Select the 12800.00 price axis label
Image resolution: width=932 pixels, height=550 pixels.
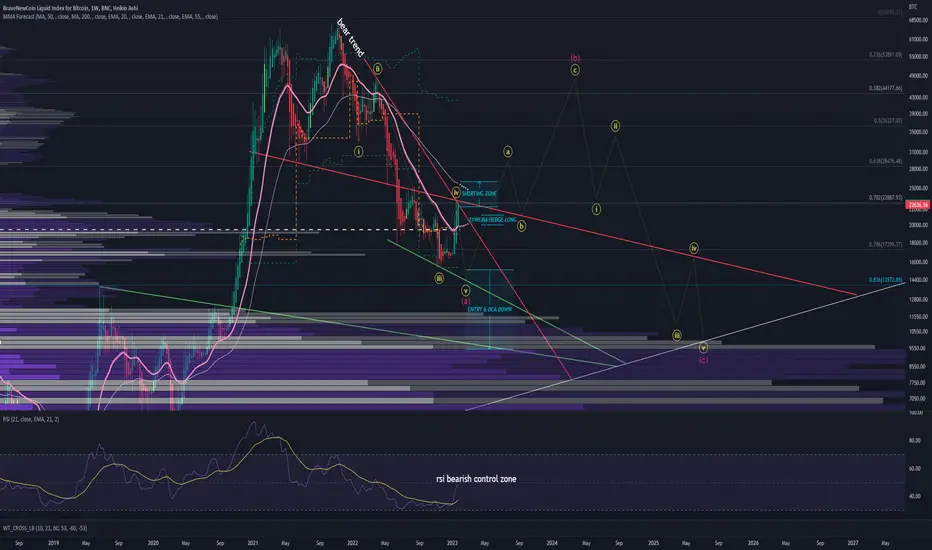918,300
